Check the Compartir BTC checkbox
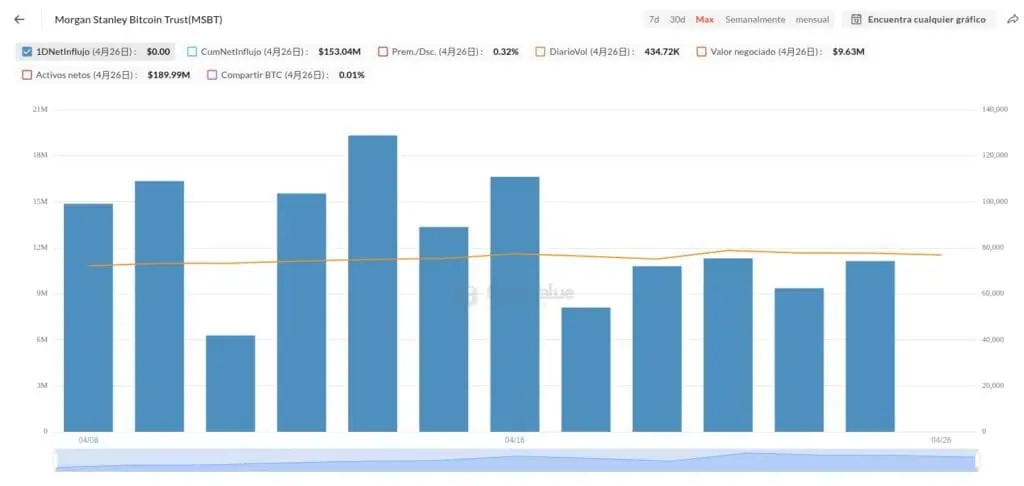Image resolution: width=1024 pixels, height=486 pixels. tap(212, 75)
